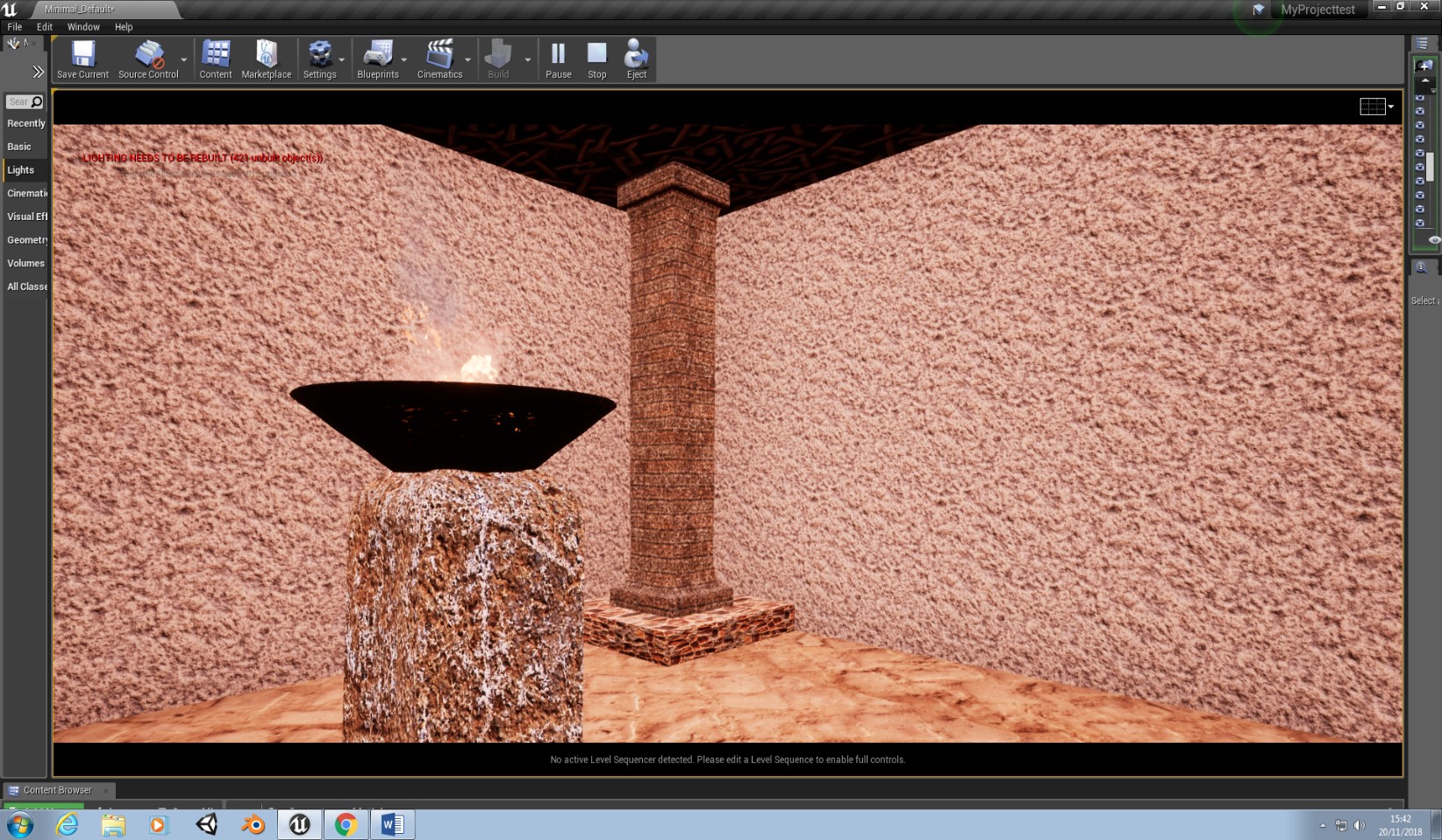The height and width of the screenshot is (840, 1442).
Task: Open the viewport layout dropdown in top-right corner
Action: click(x=1376, y=106)
